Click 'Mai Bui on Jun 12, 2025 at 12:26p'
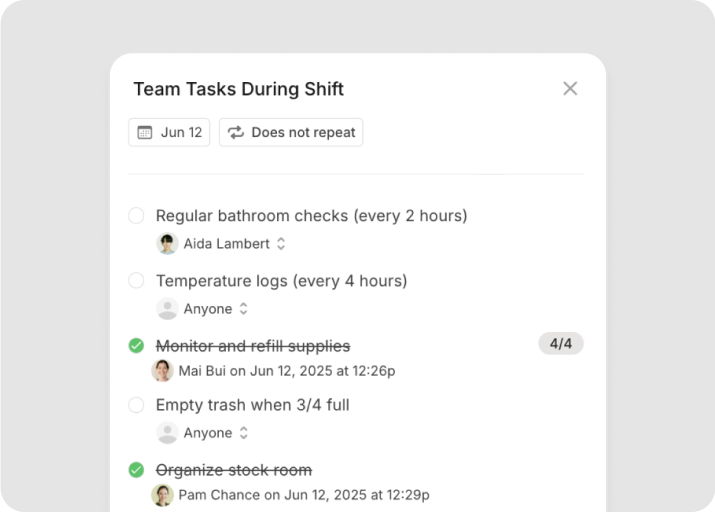This screenshot has height=512, width=715. [287, 371]
